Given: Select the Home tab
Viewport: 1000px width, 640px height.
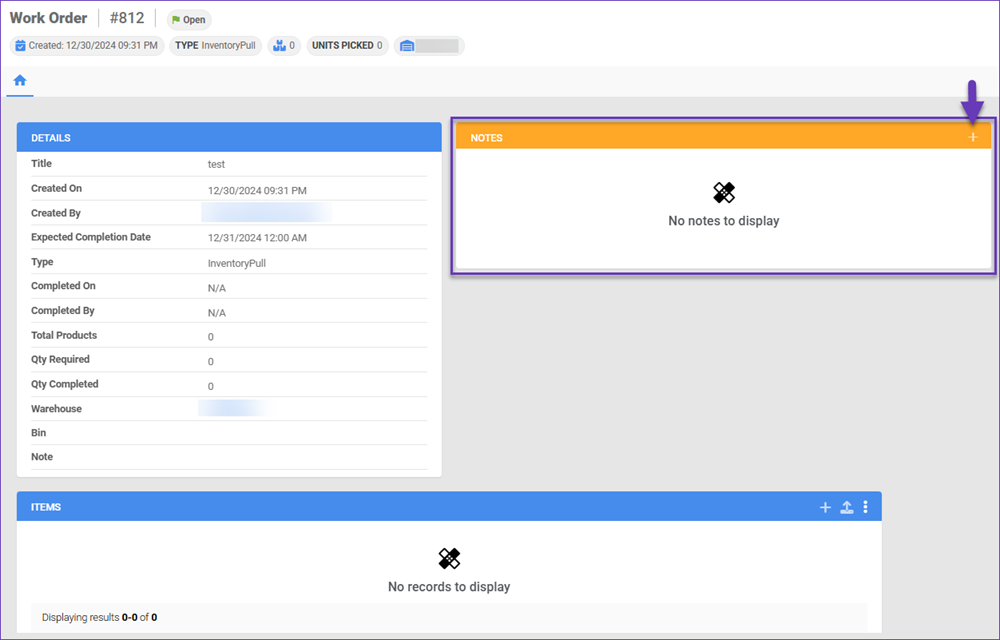Looking at the screenshot, I should [x=19, y=81].
